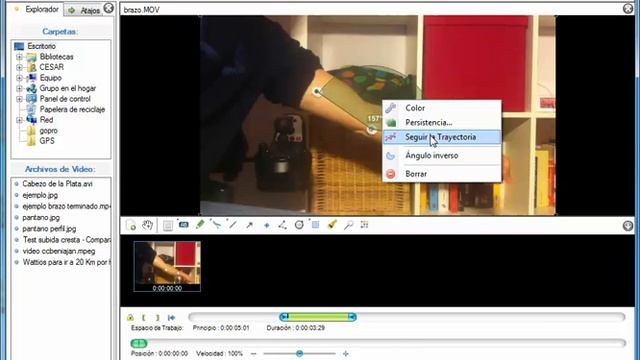The height and width of the screenshot is (360, 640).
Task: Click the Ángulo inverso icon
Action: (391, 156)
